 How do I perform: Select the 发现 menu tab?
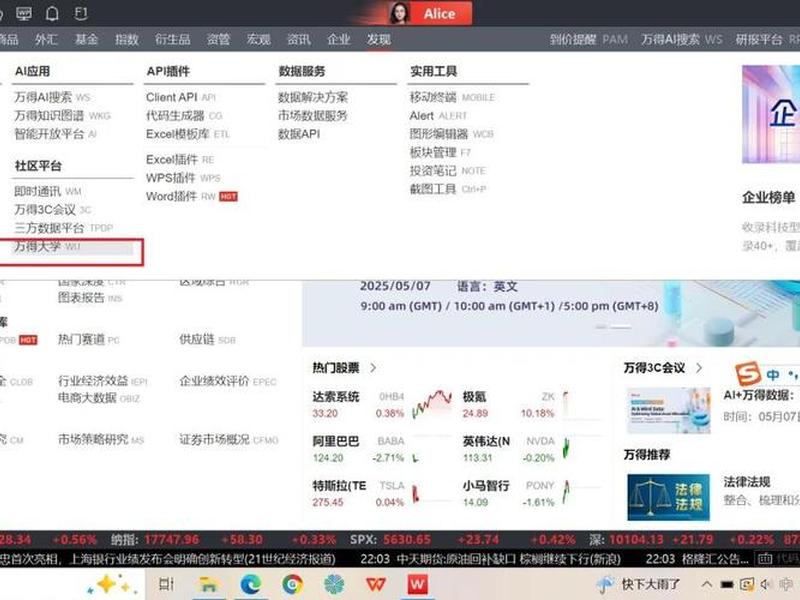coord(379,39)
